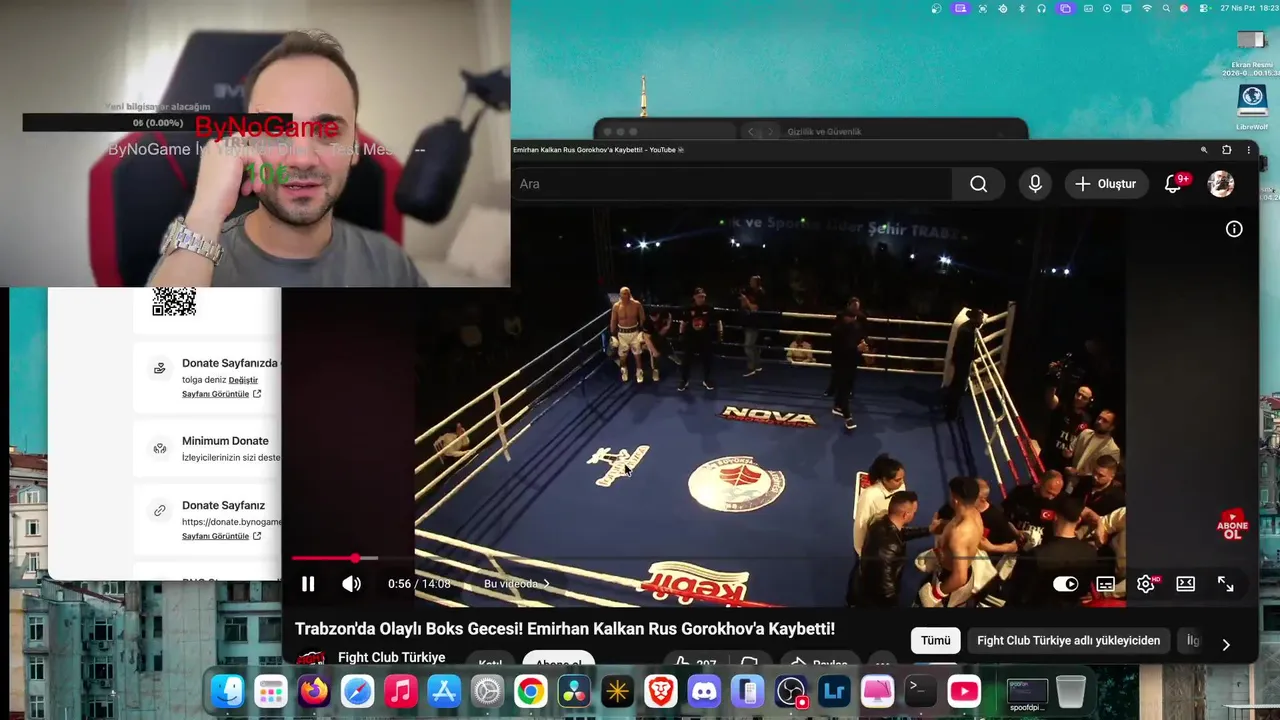Switch to theater mode icon
This screenshot has width=1280, height=720.
[1186, 584]
